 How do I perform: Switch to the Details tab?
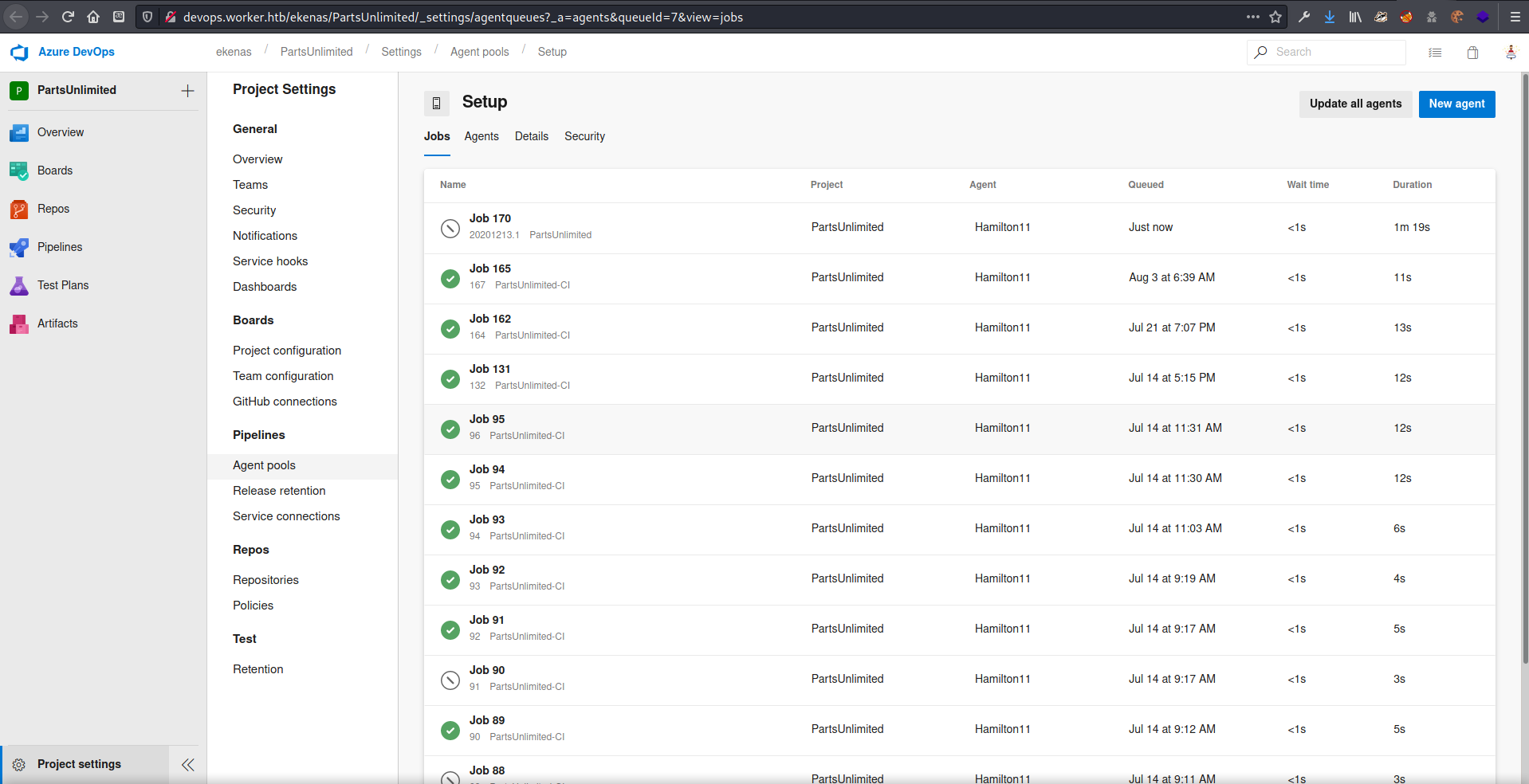[x=532, y=136]
